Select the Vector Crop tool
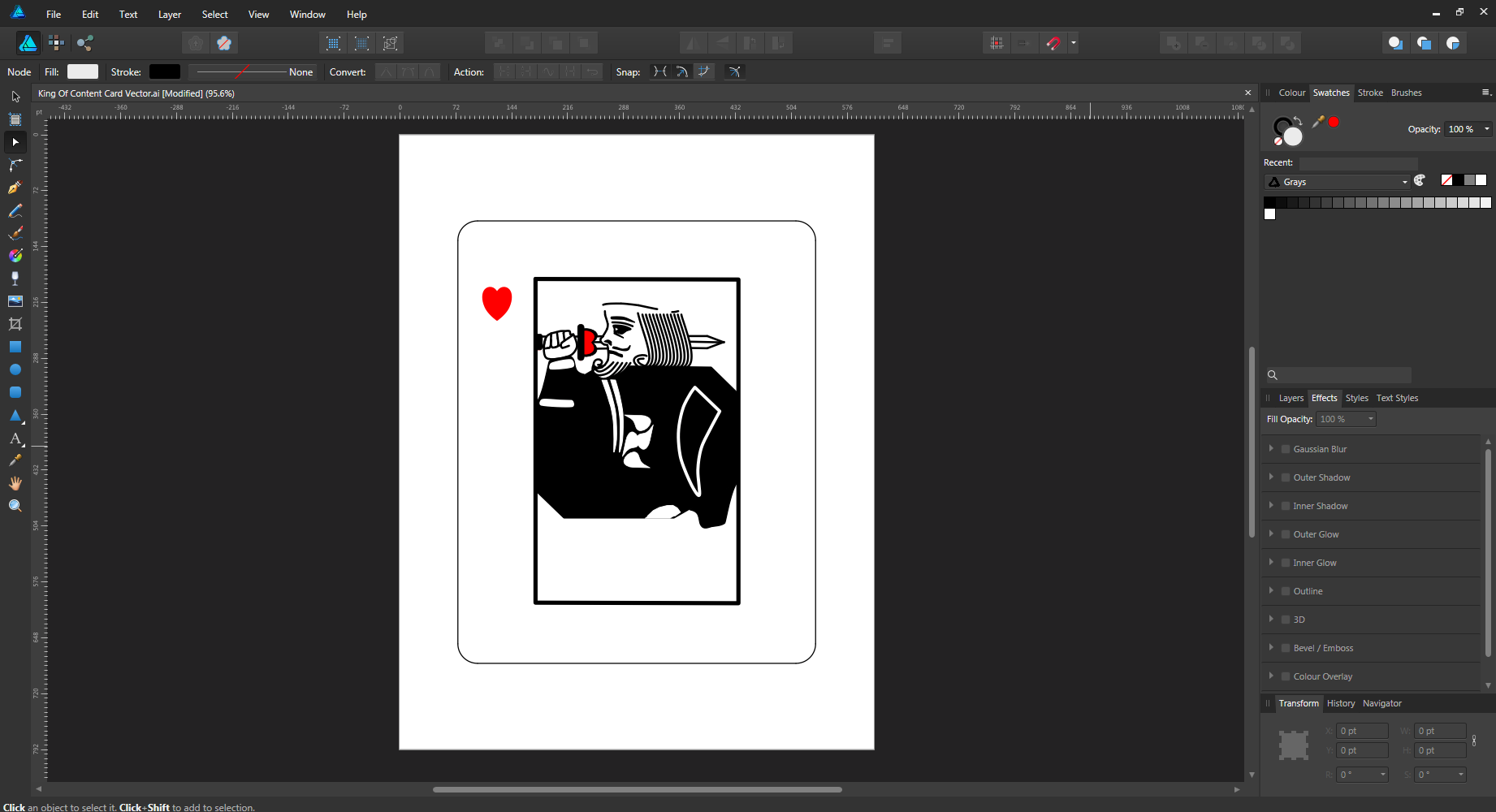This screenshot has width=1496, height=812. [x=15, y=324]
